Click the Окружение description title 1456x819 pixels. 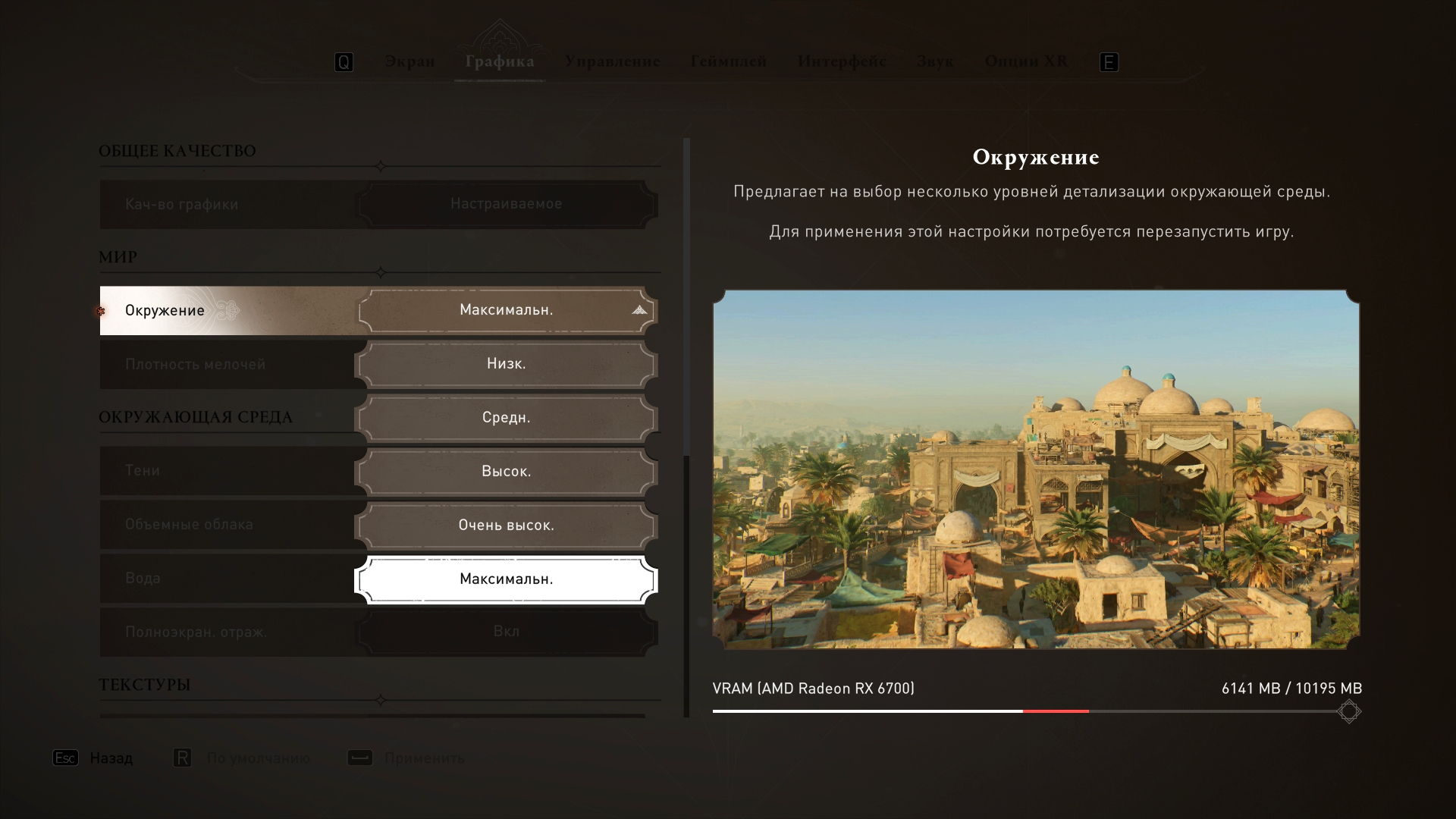click(1036, 157)
